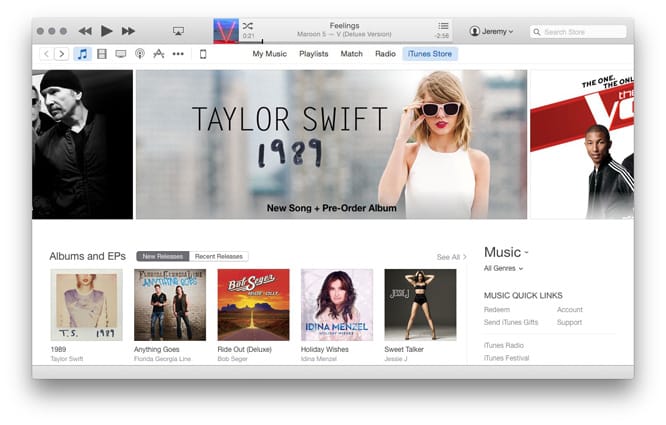
Task: Skip to the next track
Action: click(x=128, y=31)
